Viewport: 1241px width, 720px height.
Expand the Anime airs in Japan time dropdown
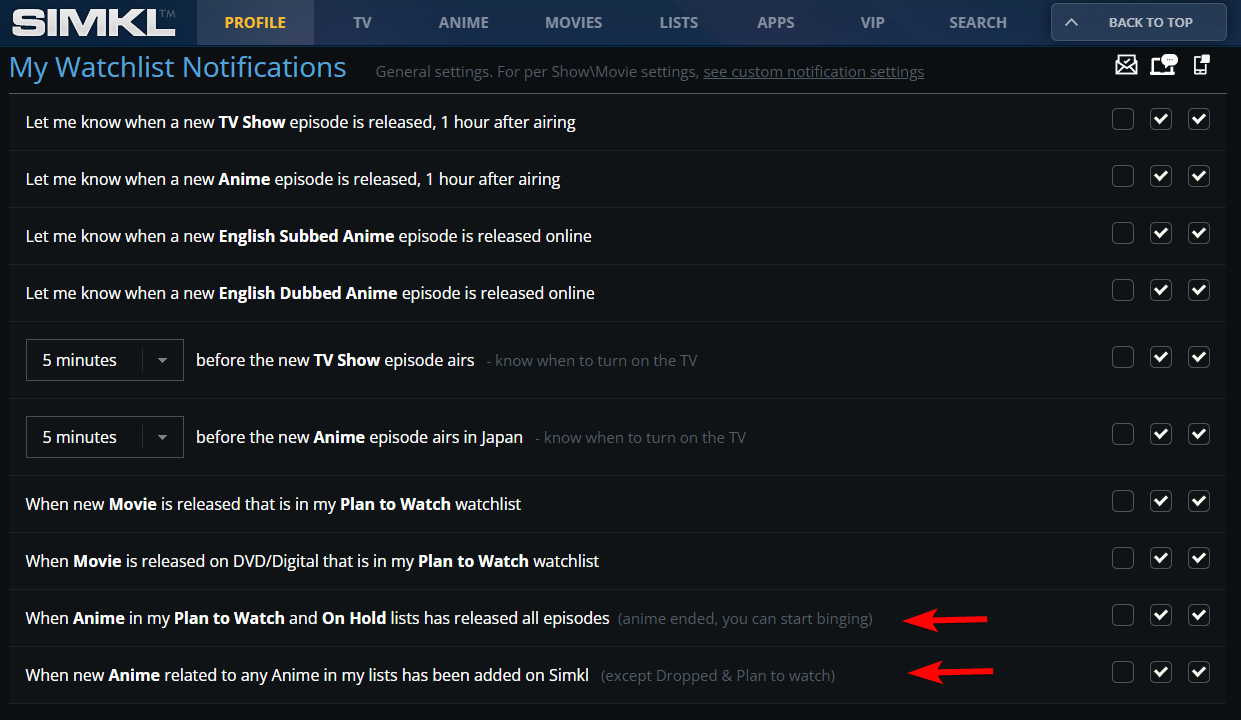(105, 437)
